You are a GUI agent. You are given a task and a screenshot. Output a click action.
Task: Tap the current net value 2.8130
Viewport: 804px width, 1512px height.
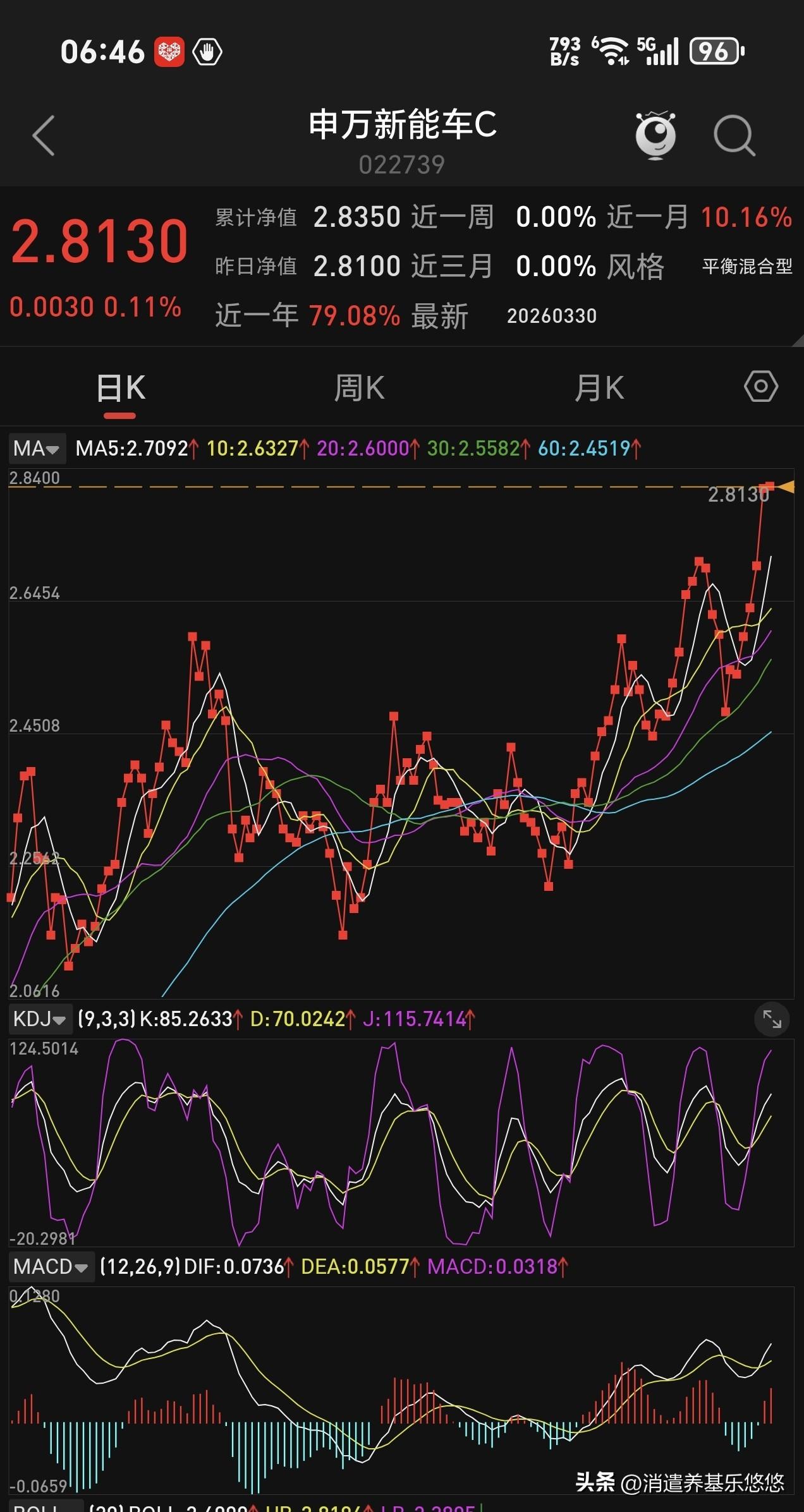100,241
